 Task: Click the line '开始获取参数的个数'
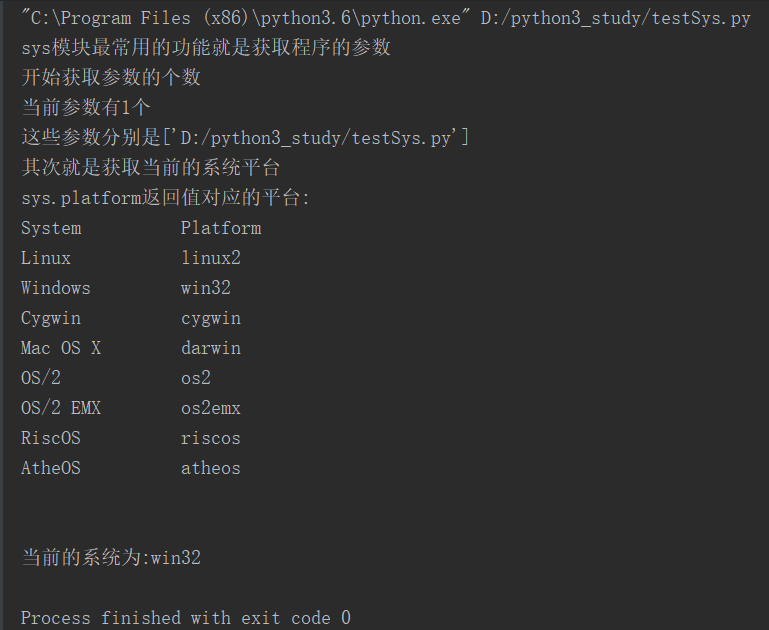(x=111, y=78)
